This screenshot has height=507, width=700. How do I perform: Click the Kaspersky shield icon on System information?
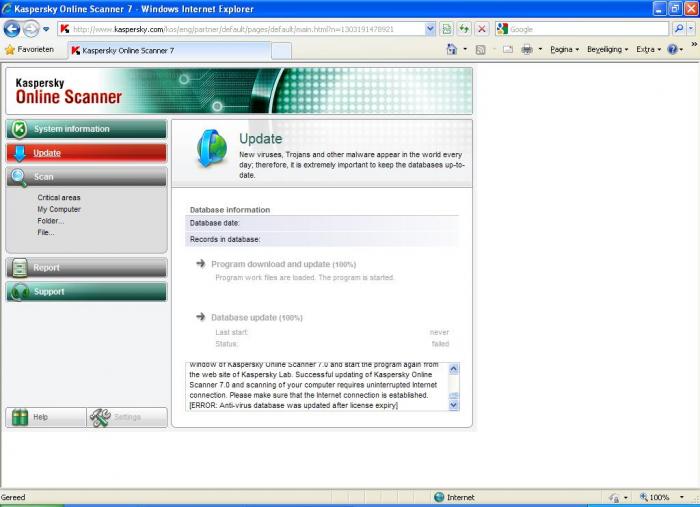[19, 129]
